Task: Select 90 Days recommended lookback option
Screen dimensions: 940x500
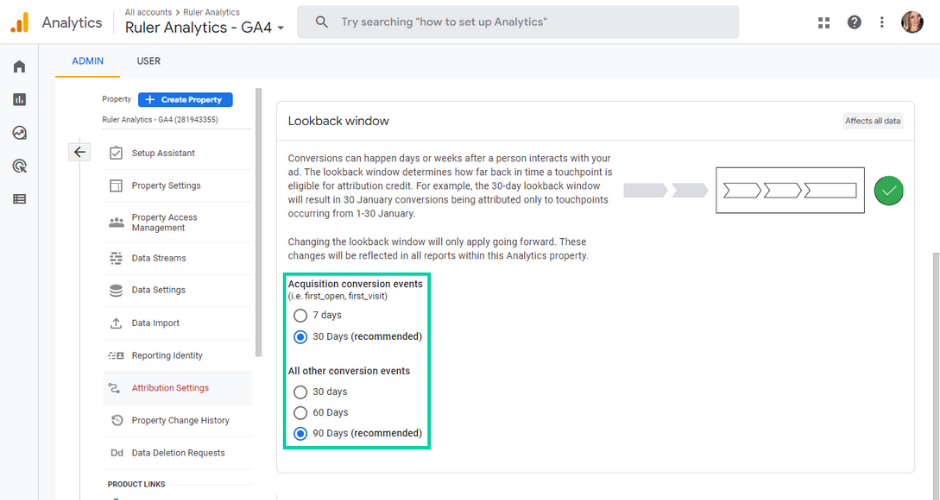Action: 301,434
